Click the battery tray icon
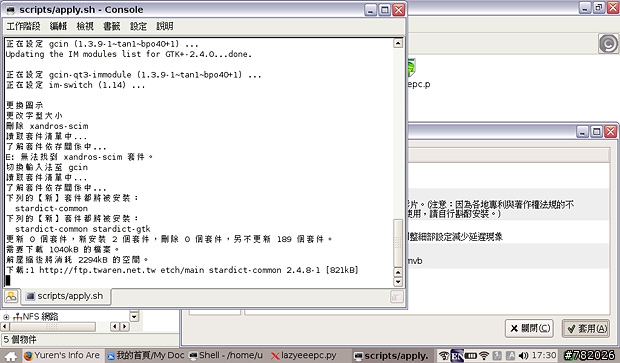The image size is (620, 363). pyautogui.click(x=471, y=355)
